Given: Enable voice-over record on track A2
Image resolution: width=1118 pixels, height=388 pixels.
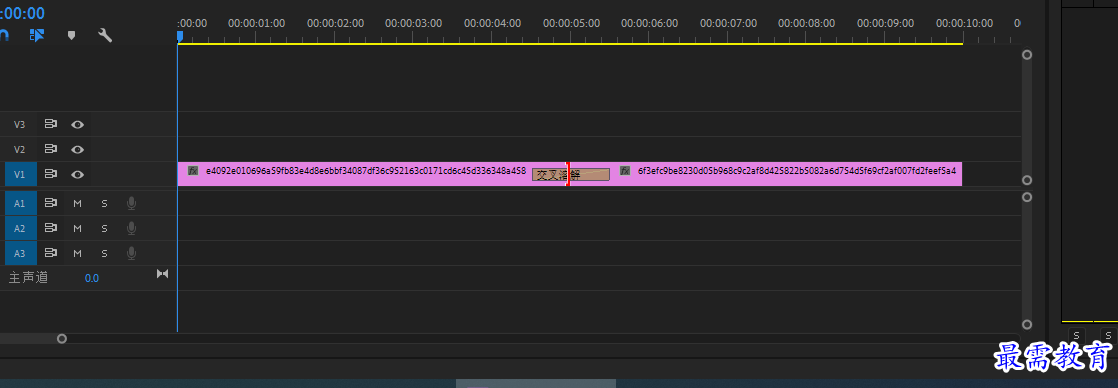Looking at the screenshot, I should 131,228.
